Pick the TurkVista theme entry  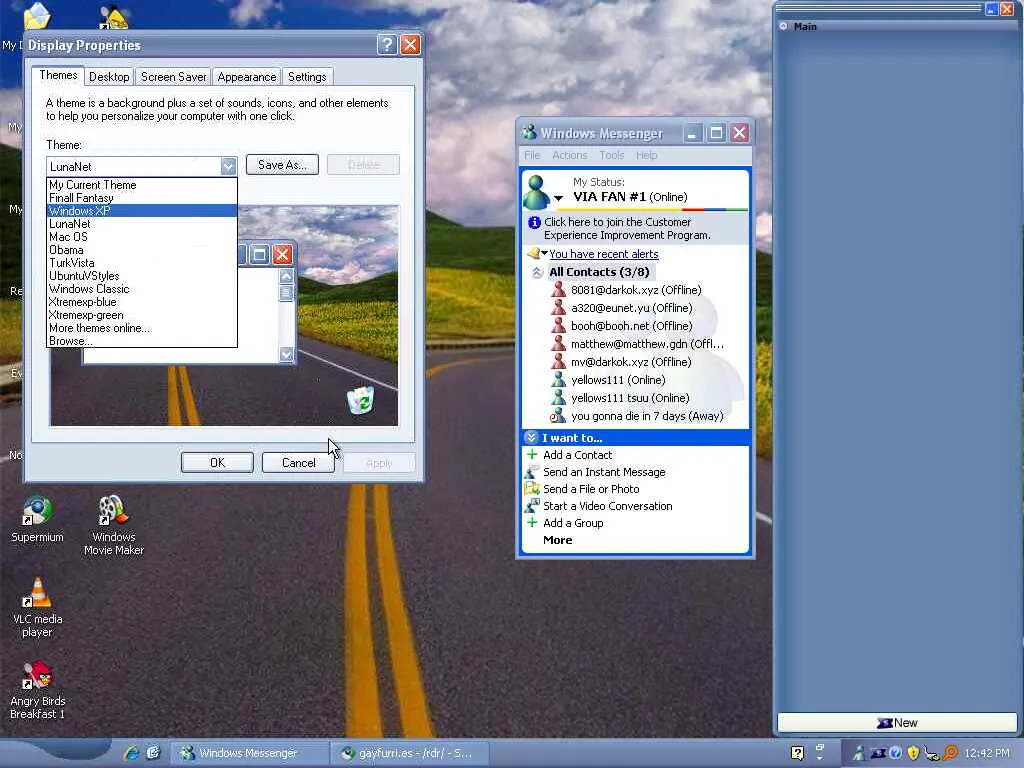click(x=142, y=263)
